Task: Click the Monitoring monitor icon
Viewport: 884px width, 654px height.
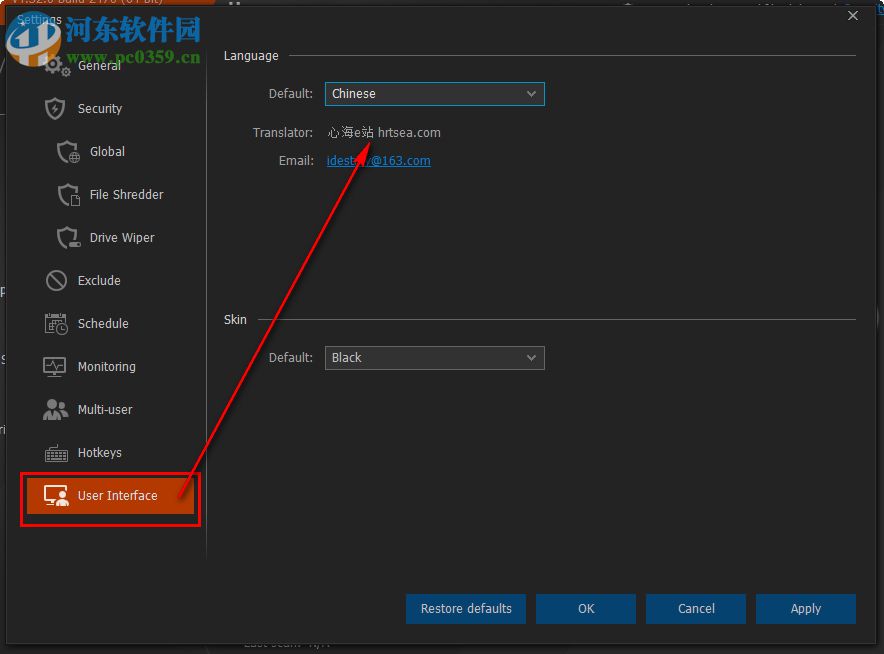Action: point(57,367)
